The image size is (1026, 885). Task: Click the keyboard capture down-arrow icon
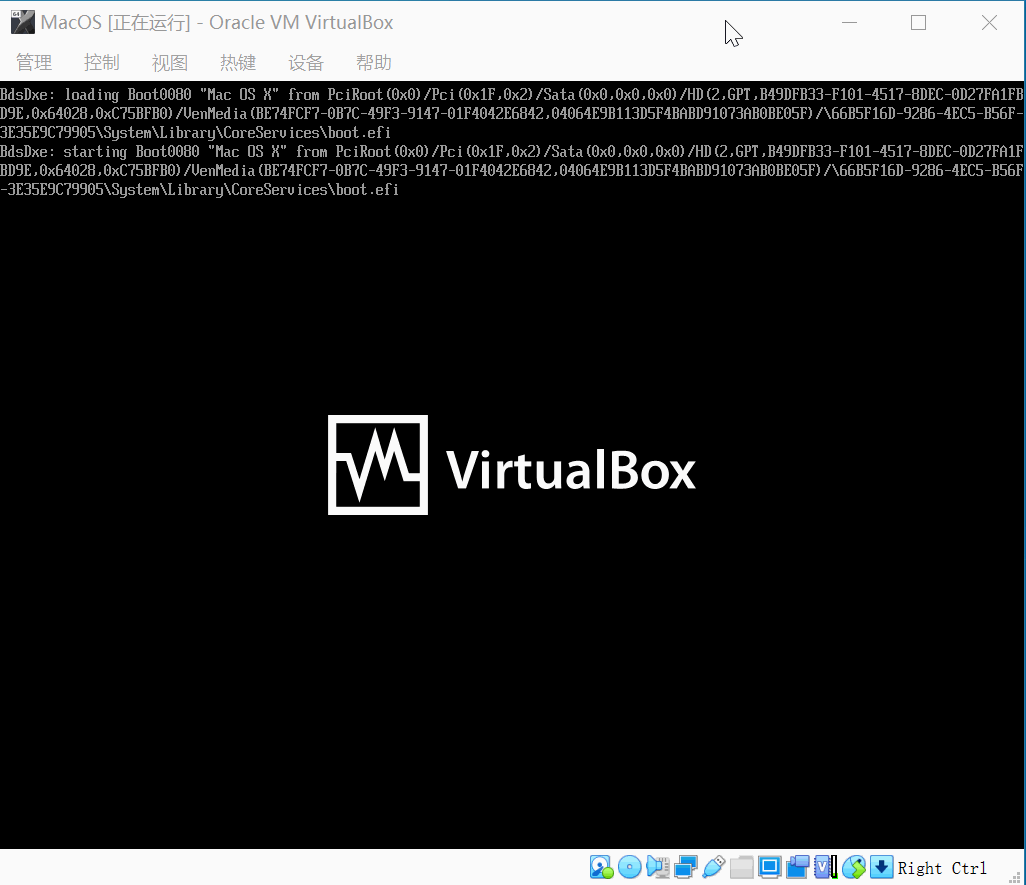(x=881, y=867)
